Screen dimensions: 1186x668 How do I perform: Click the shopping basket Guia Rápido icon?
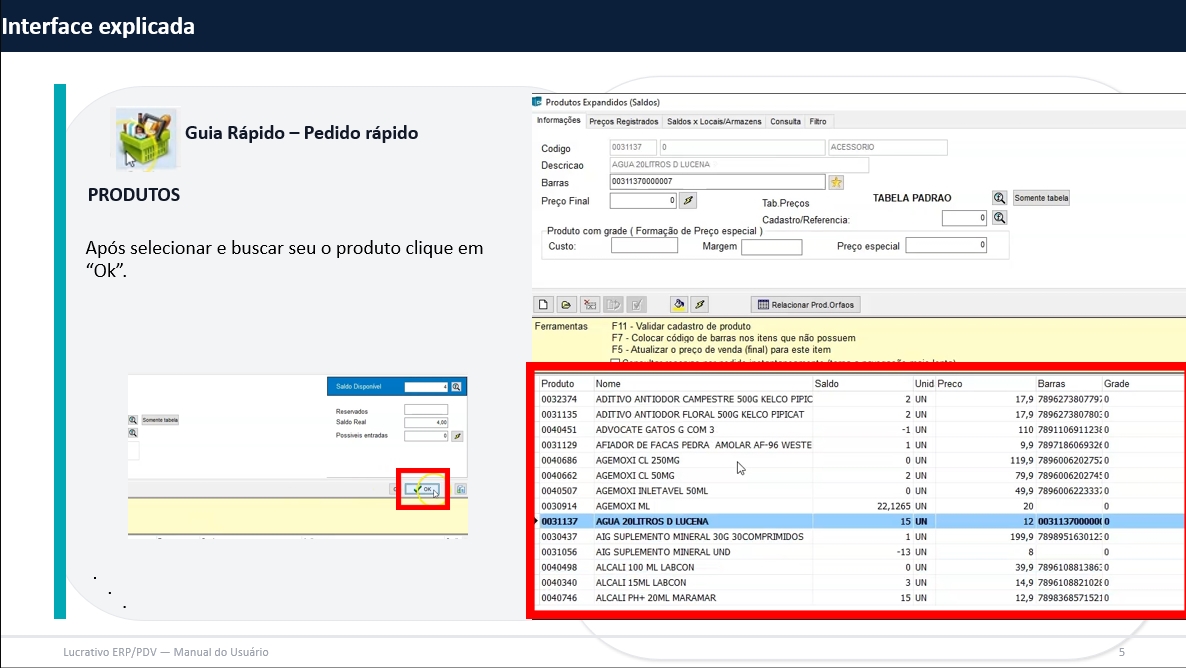pyautogui.click(x=146, y=135)
